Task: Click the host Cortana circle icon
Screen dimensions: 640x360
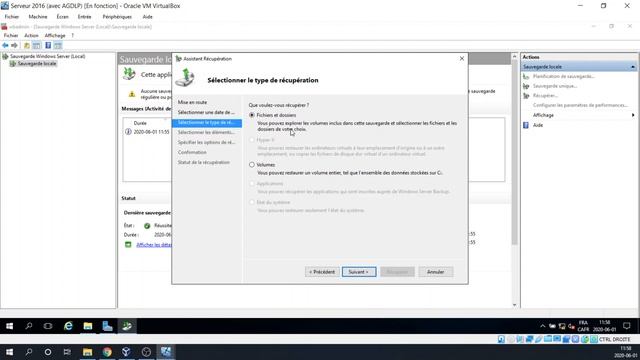Action: (x=48, y=352)
